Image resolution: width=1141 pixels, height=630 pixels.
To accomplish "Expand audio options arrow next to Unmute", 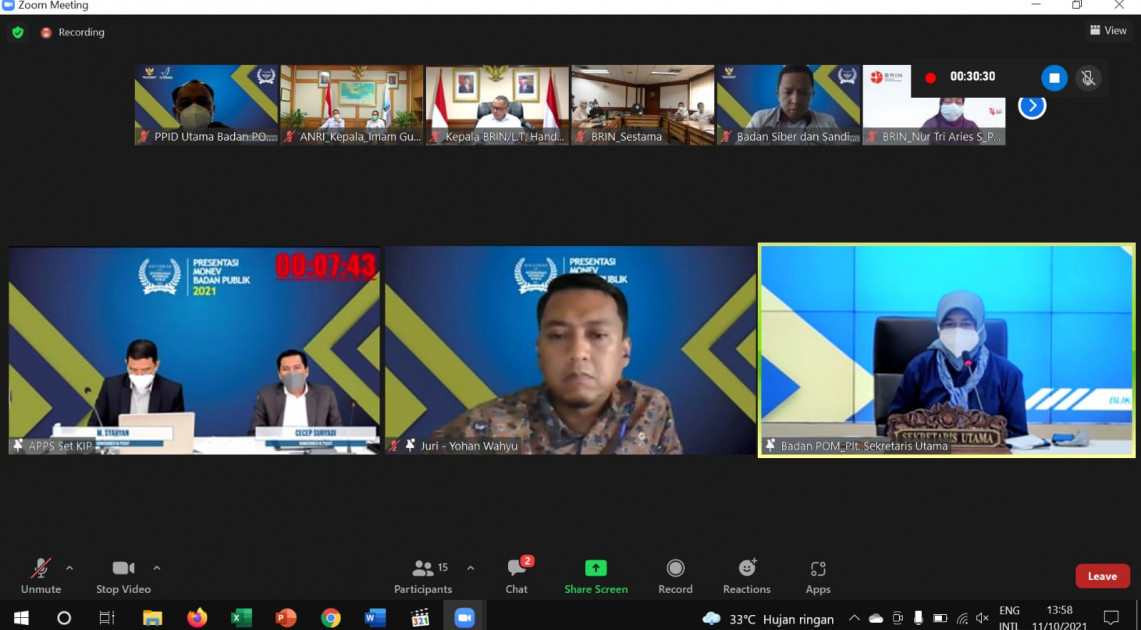I will click(69, 568).
